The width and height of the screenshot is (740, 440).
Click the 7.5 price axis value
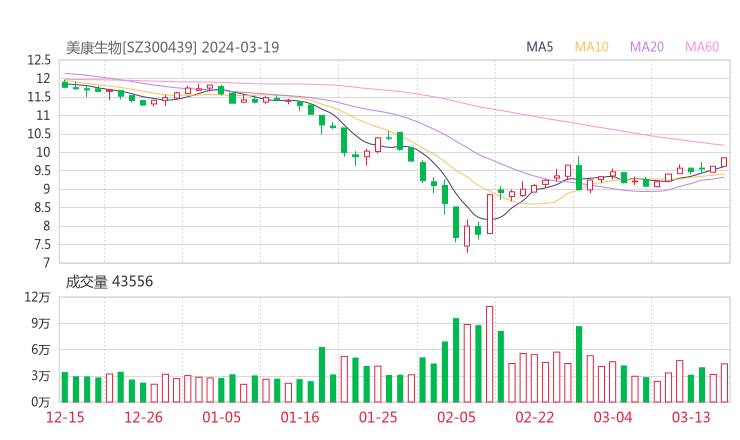(42, 244)
